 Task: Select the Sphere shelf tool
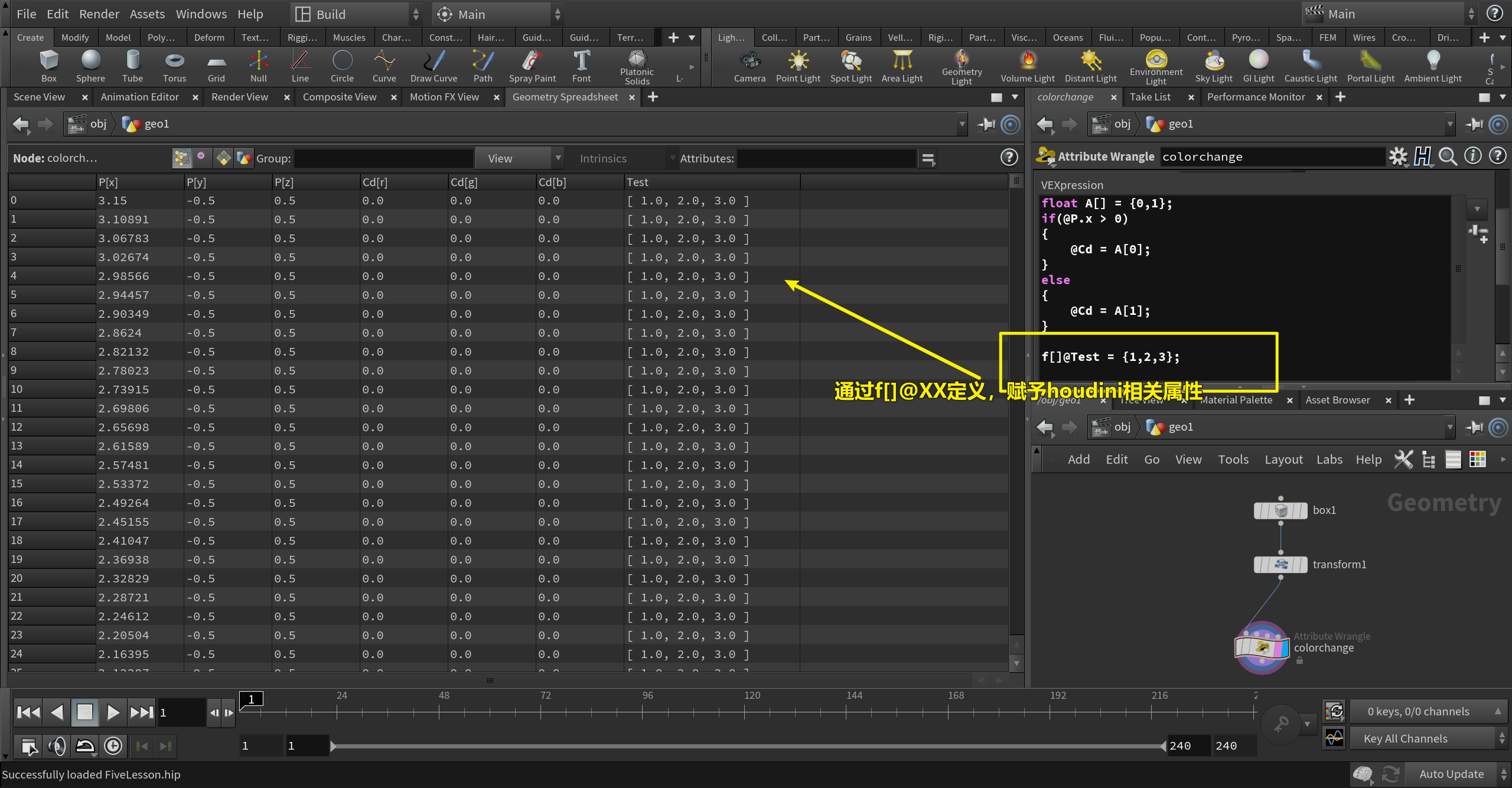[90, 66]
